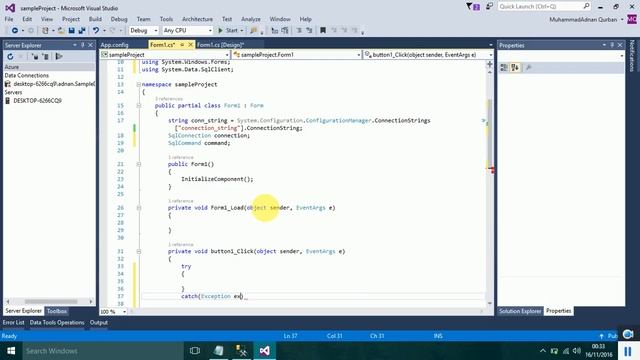This screenshot has height=360, width=640.
Task: Click the Task View taskbar icon
Action: pos(195,351)
